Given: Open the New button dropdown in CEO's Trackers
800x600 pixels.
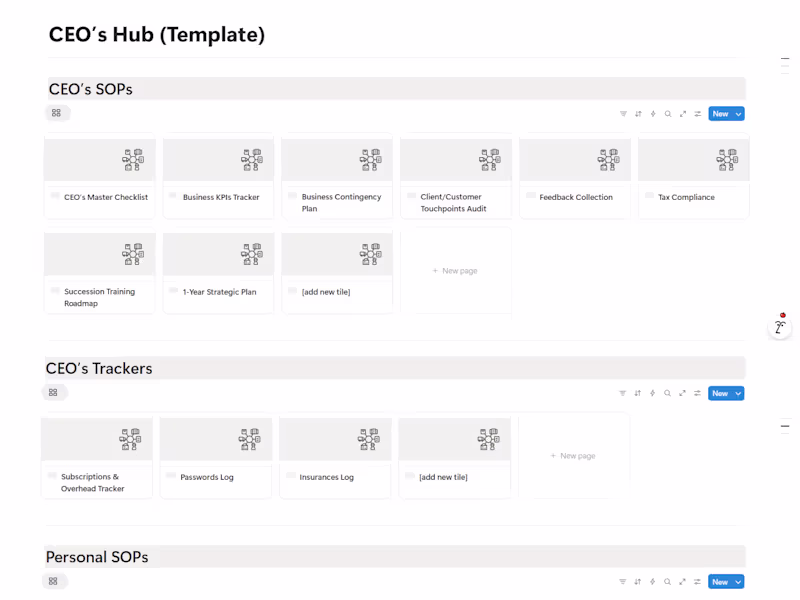Looking at the screenshot, I should [x=738, y=393].
